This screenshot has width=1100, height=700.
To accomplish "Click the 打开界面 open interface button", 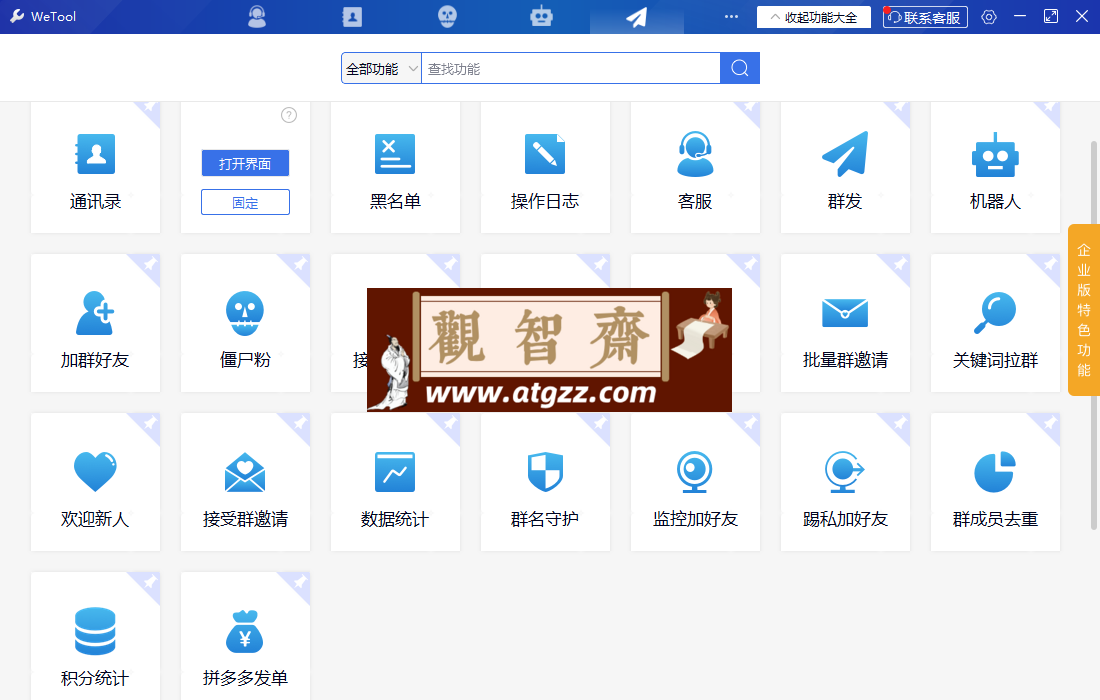I will (x=246, y=163).
